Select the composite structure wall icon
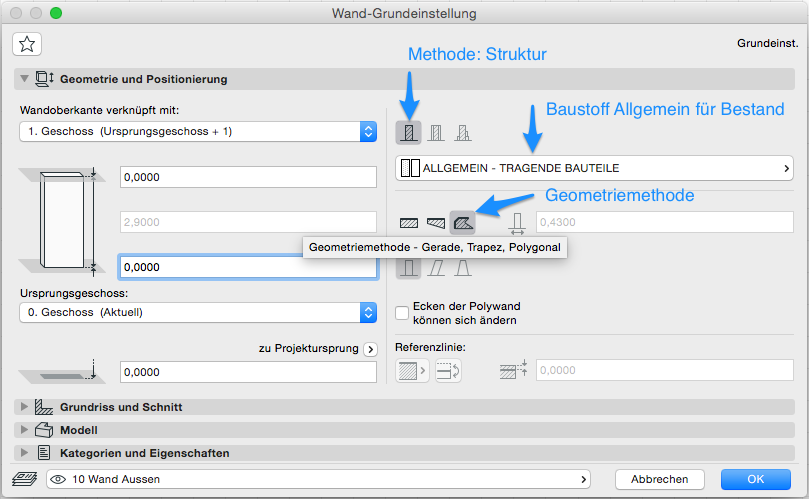809x499 pixels. [x=435, y=132]
